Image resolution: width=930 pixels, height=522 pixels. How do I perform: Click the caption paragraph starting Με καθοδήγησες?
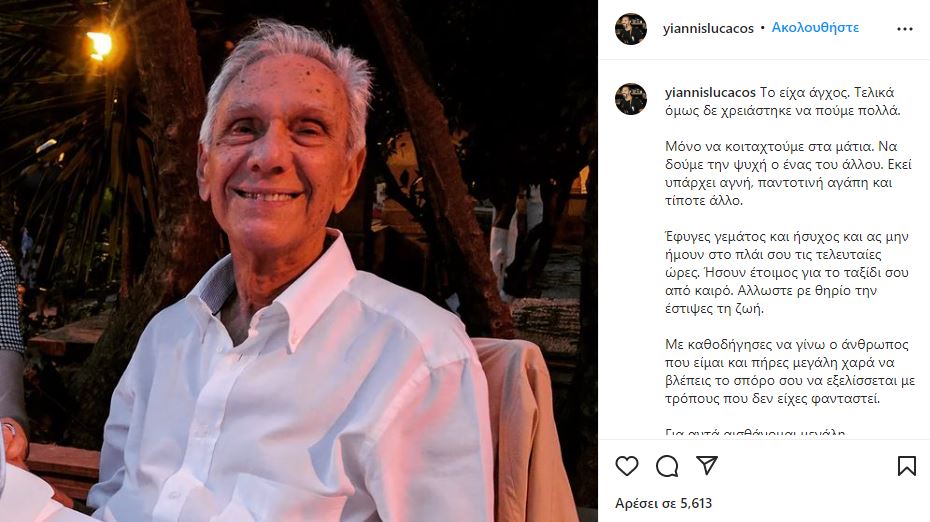[790, 371]
